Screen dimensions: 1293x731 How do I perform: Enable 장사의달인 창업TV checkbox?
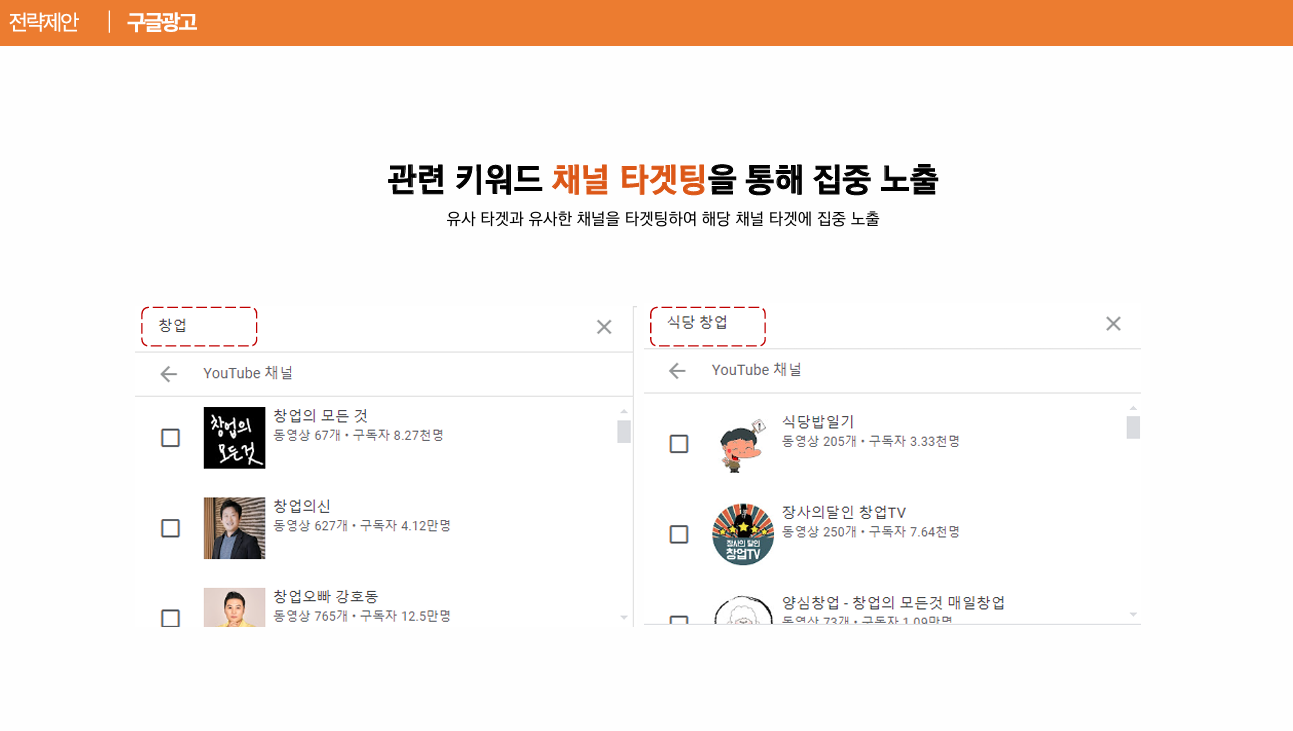679,534
